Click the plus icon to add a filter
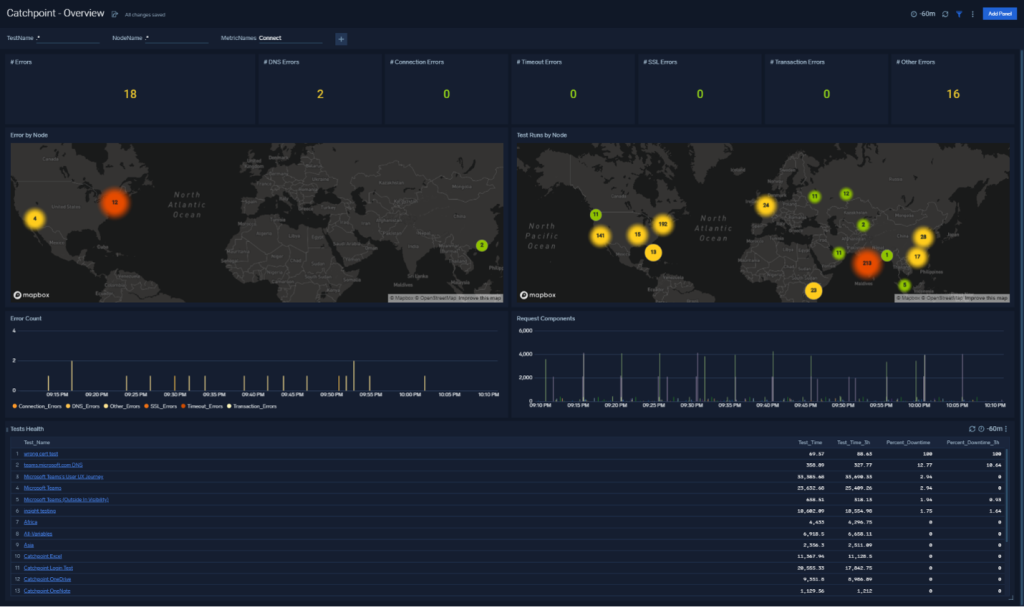 click(x=341, y=39)
